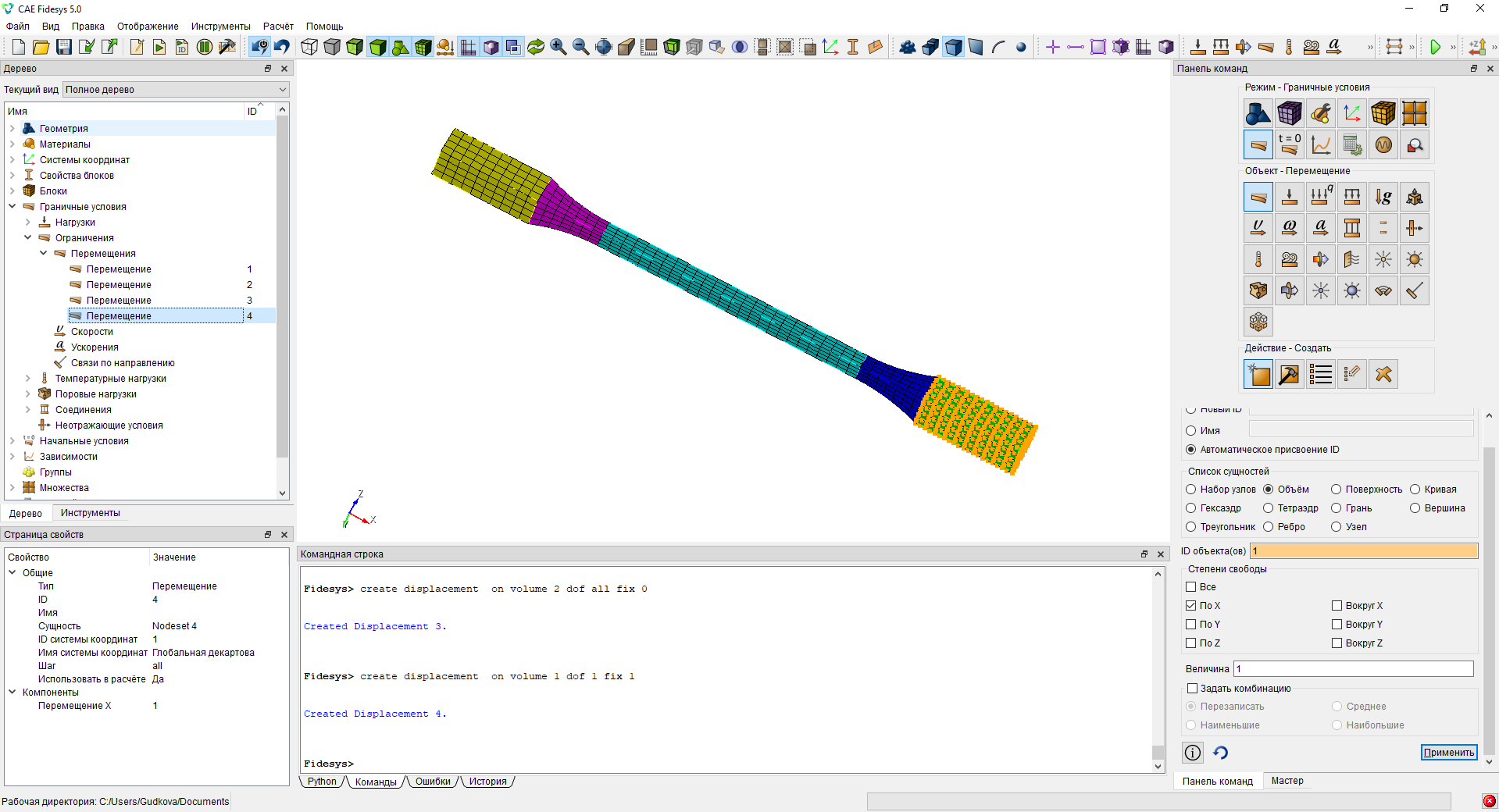Expand the Материалы tree node
This screenshot has height=812, width=1499.
(12, 144)
